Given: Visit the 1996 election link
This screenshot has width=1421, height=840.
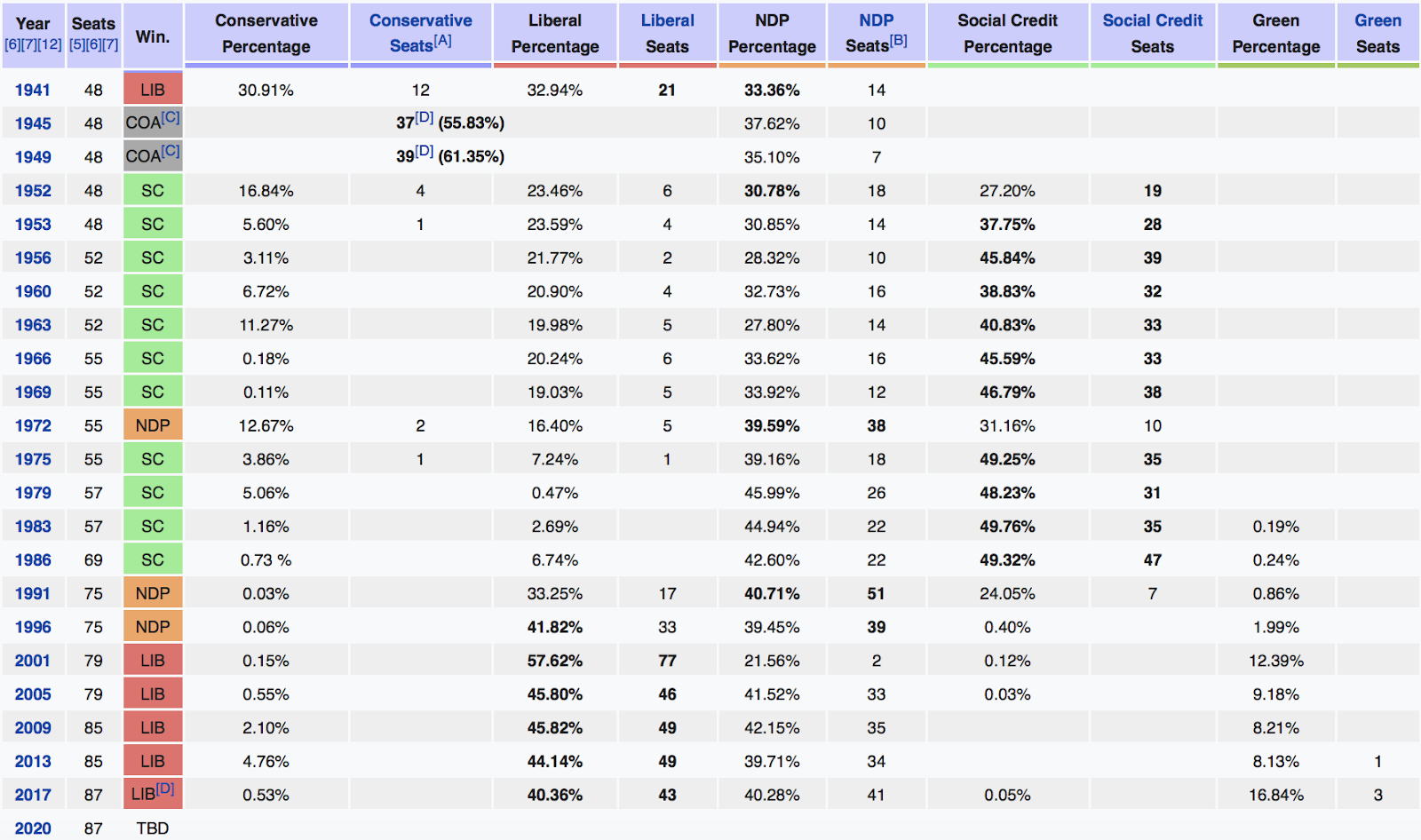Looking at the screenshot, I should [x=33, y=627].
